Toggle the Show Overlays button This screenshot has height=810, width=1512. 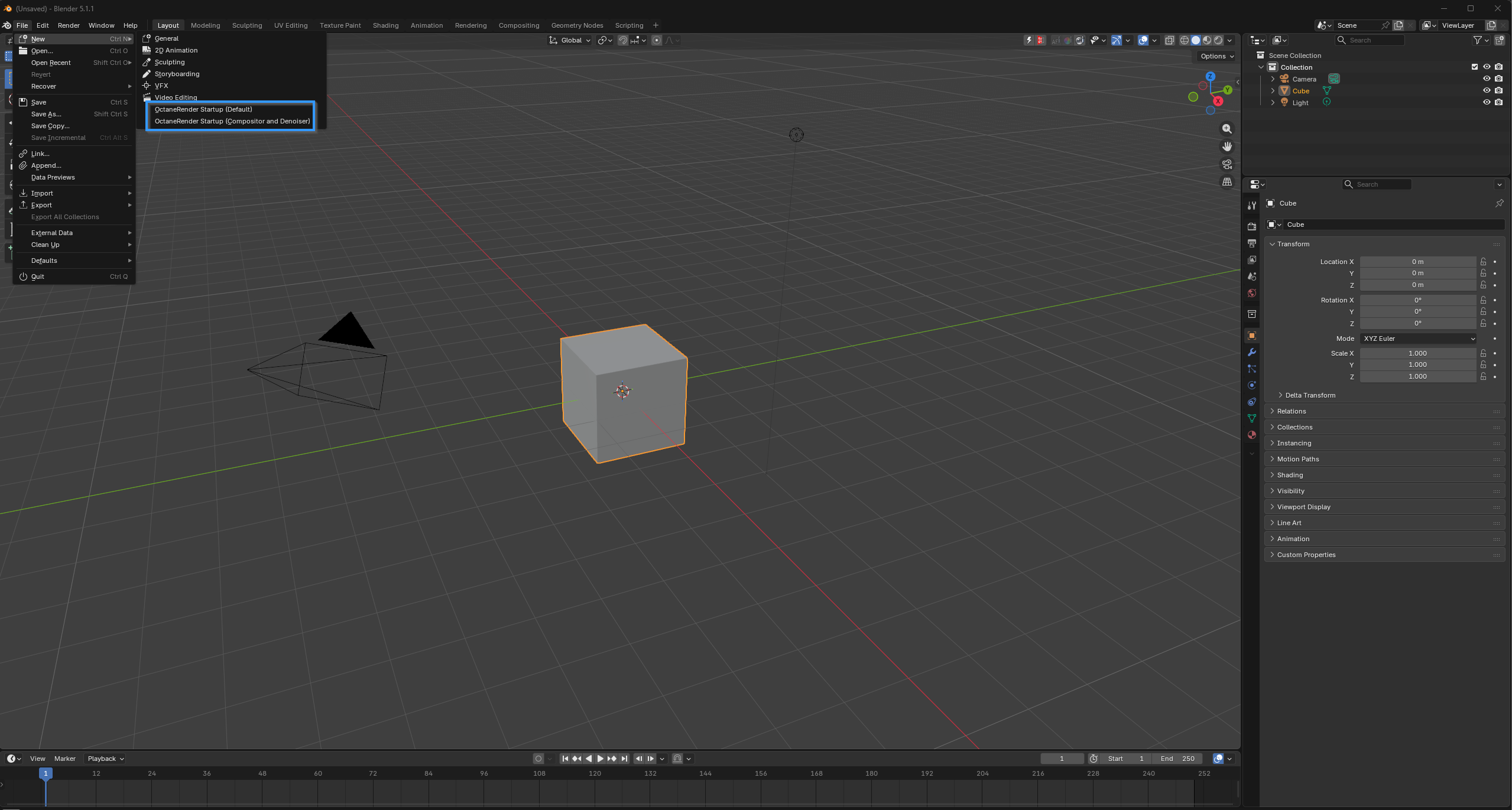pos(1143,40)
